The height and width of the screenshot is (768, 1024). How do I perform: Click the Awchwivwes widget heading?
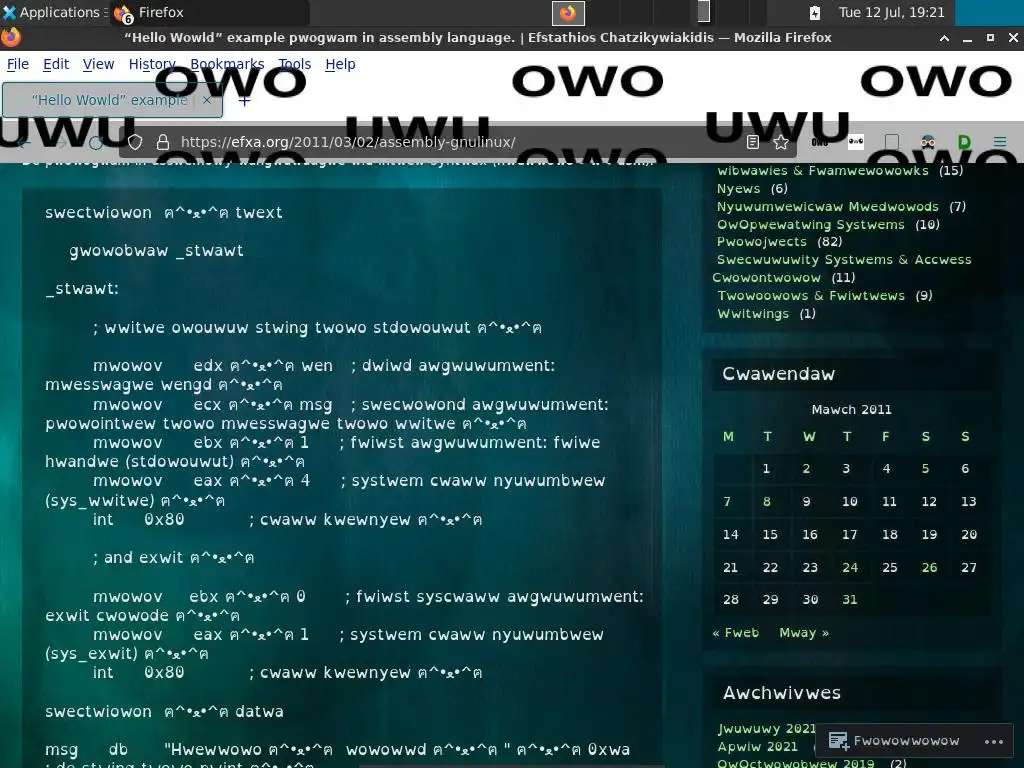click(x=782, y=693)
